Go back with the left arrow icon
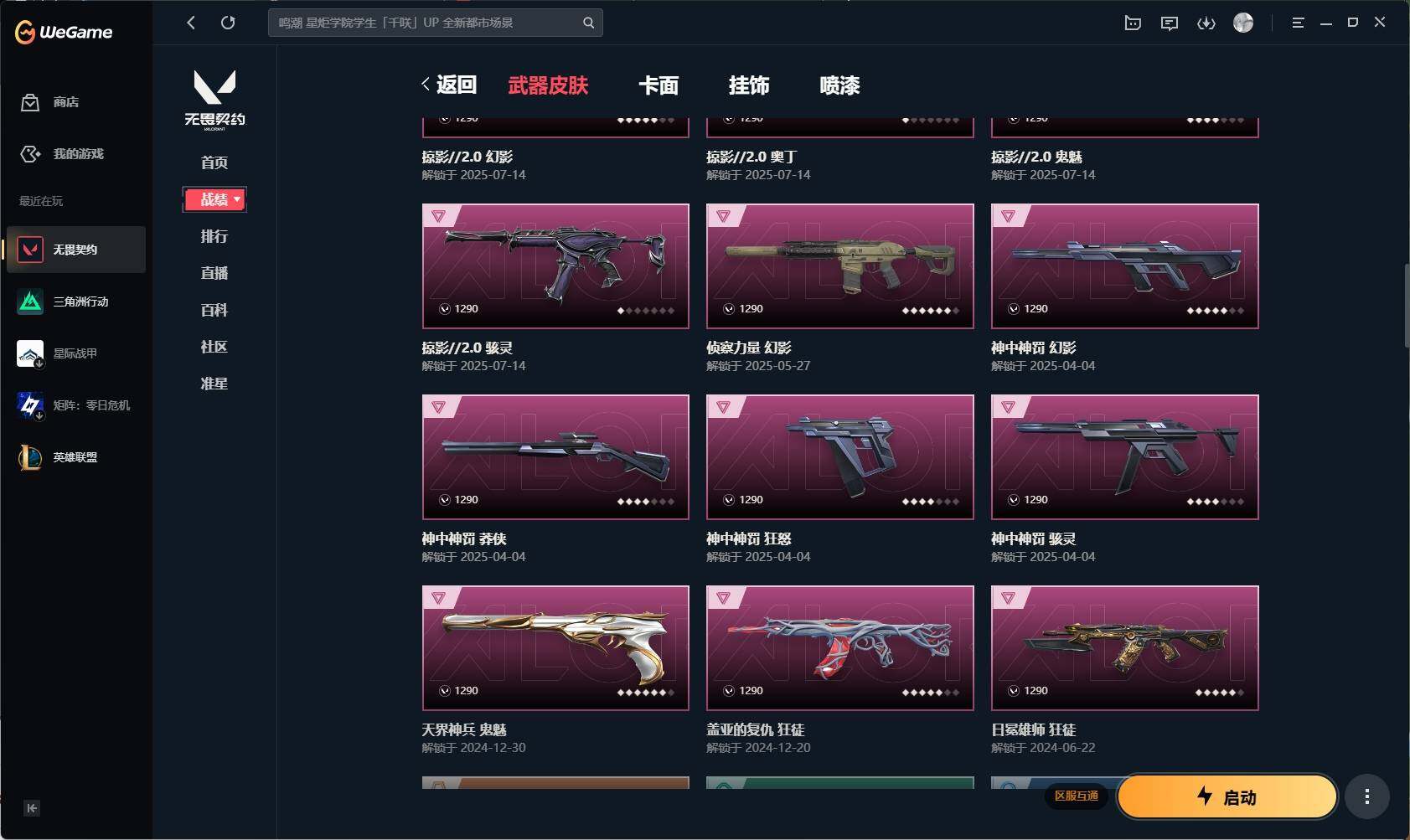The height and width of the screenshot is (840, 1410). [x=191, y=23]
